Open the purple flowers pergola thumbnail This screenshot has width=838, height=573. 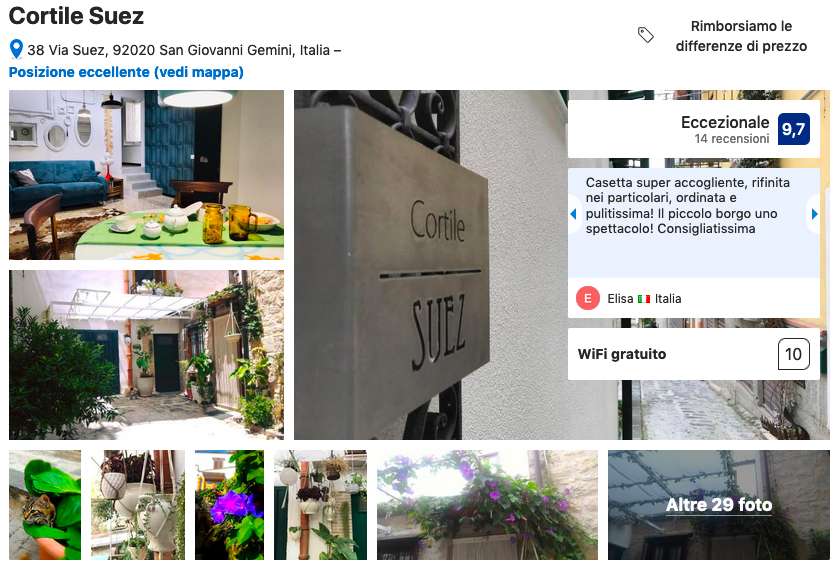coord(487,505)
